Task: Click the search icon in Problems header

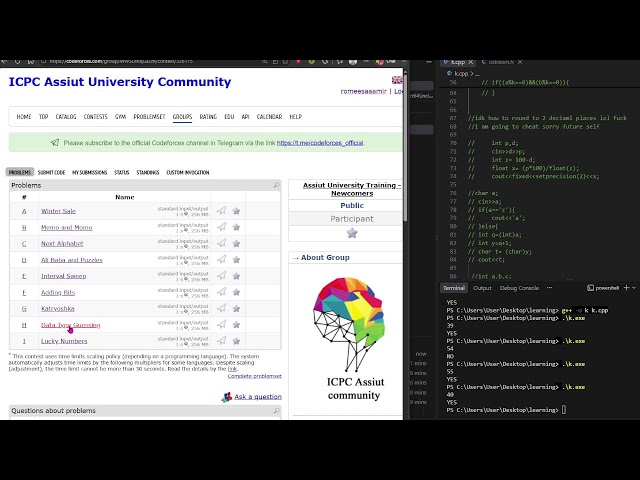Action: 276,185
